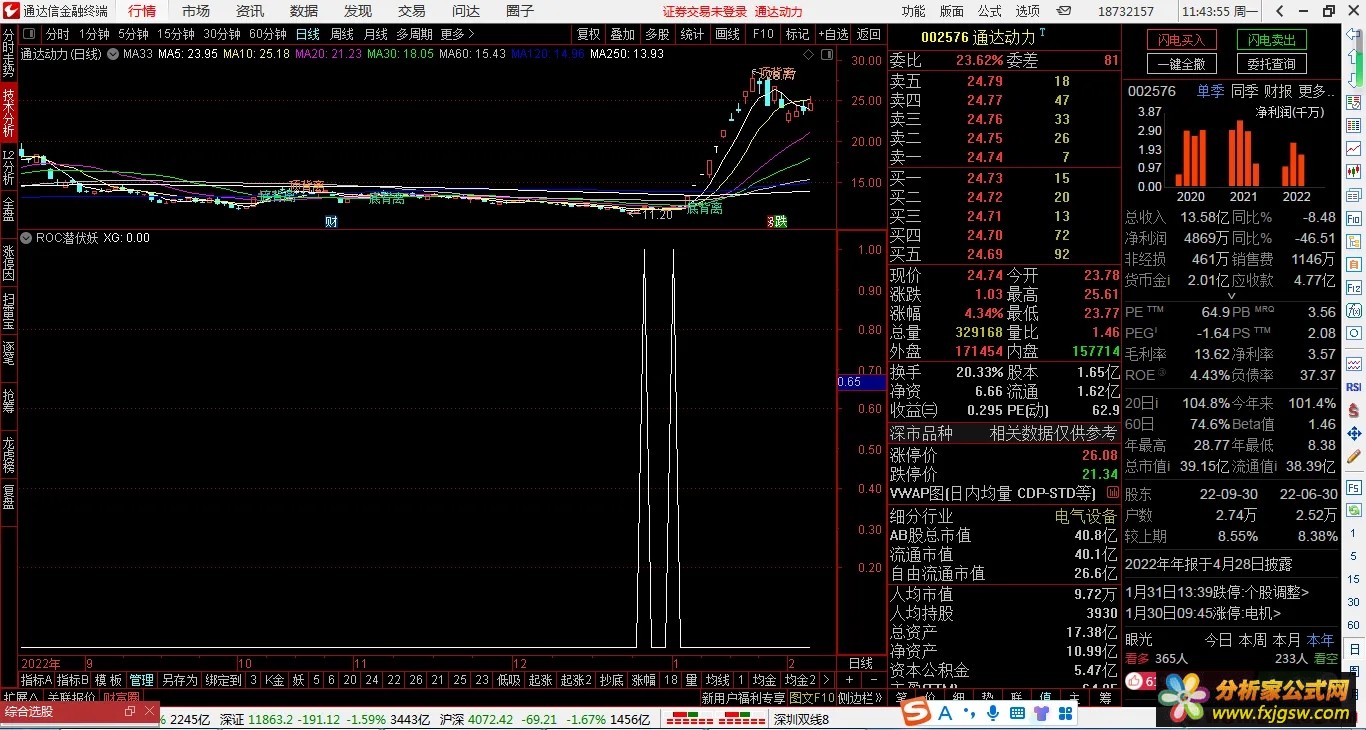Screen dimensions: 1366x730
Task: Click the 0.65 value marker on indicator axis
Action: pos(860,382)
